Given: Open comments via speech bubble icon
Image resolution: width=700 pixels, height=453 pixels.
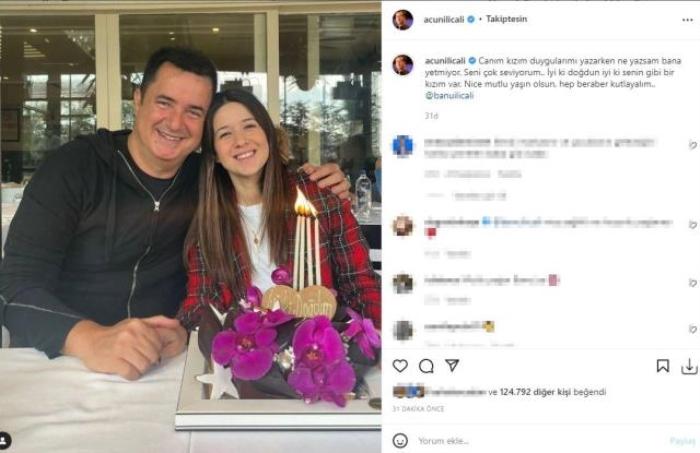Looking at the screenshot, I should (426, 366).
